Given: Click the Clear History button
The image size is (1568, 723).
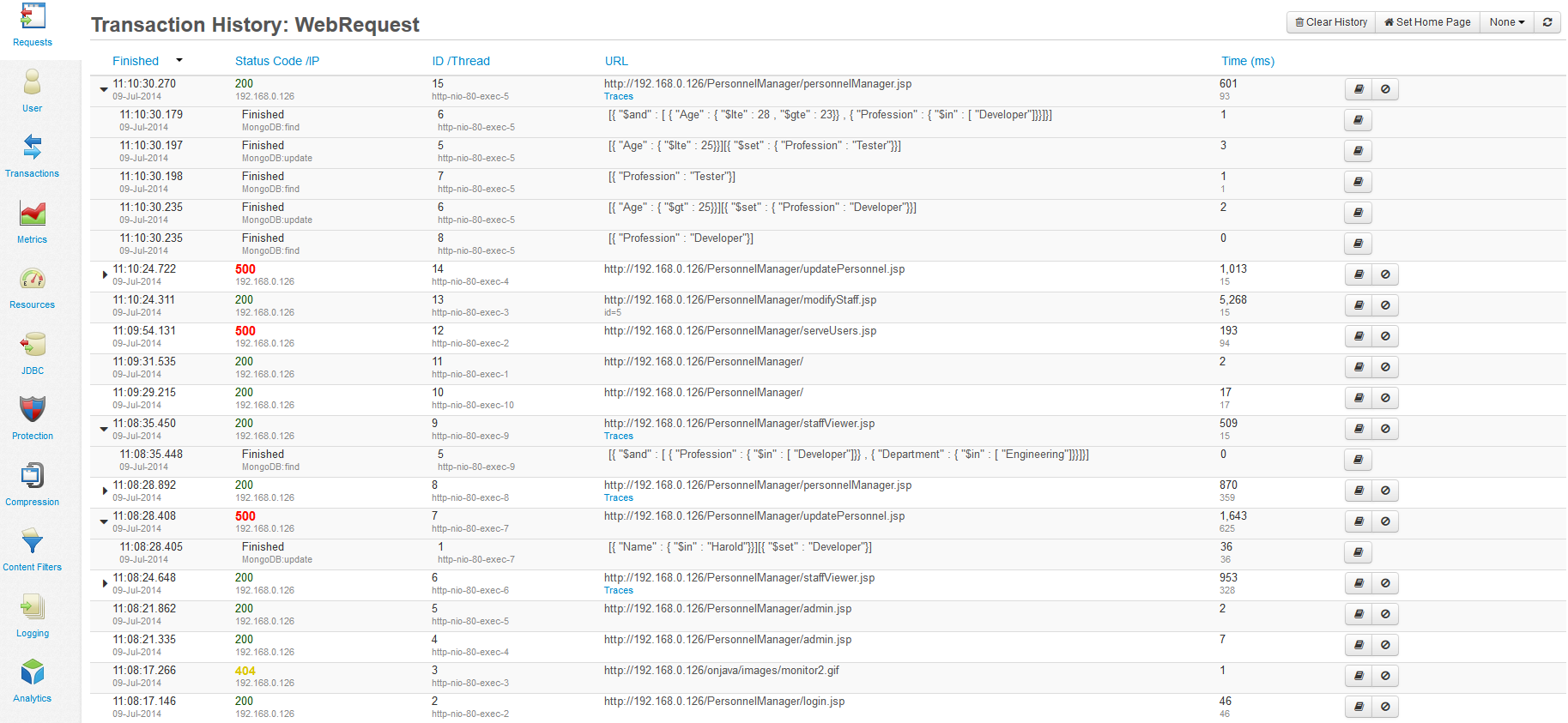Looking at the screenshot, I should (x=1330, y=22).
